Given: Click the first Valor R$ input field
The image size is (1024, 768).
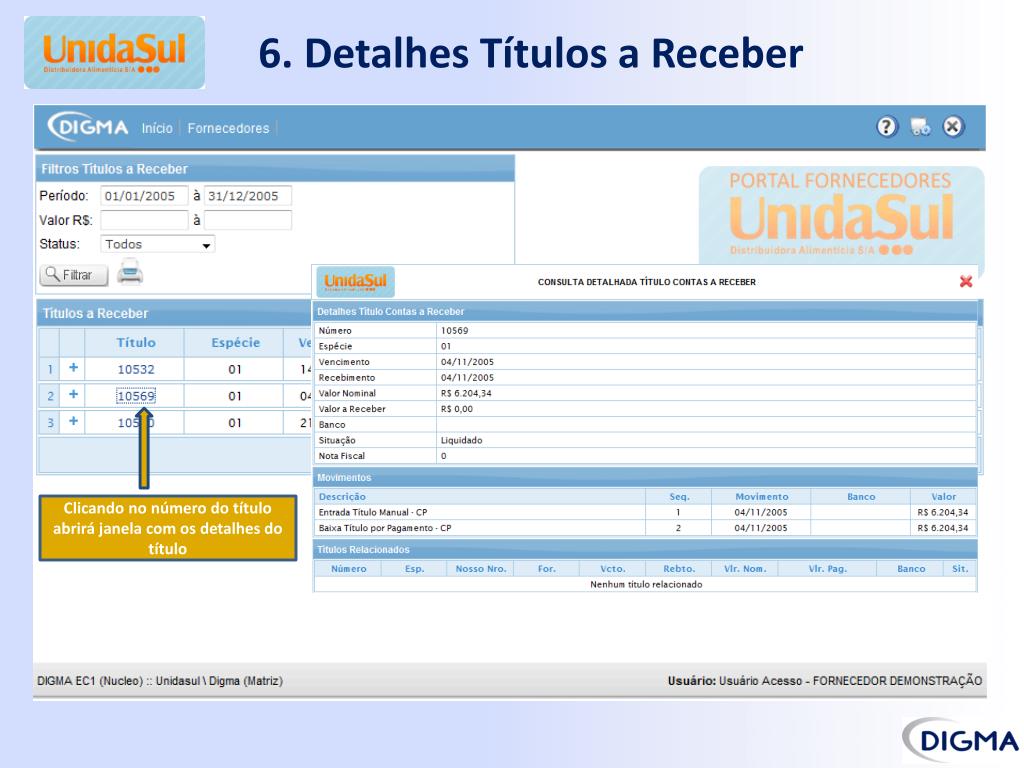Looking at the screenshot, I should click(144, 220).
